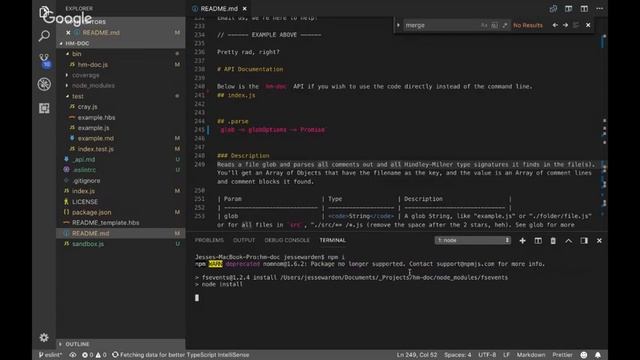Kill terminal with the trash icon
This screenshot has height=360, width=640.
click(553, 241)
